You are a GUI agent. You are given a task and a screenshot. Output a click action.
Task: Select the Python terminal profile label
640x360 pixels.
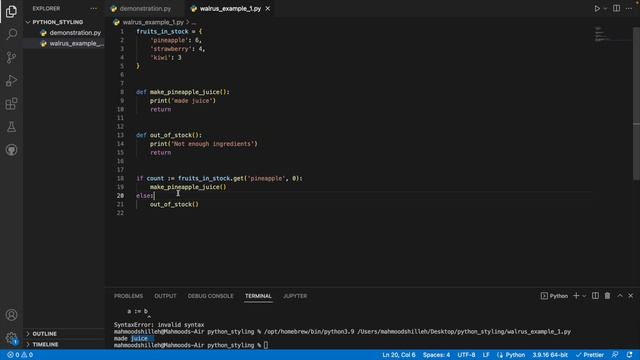[554, 296]
